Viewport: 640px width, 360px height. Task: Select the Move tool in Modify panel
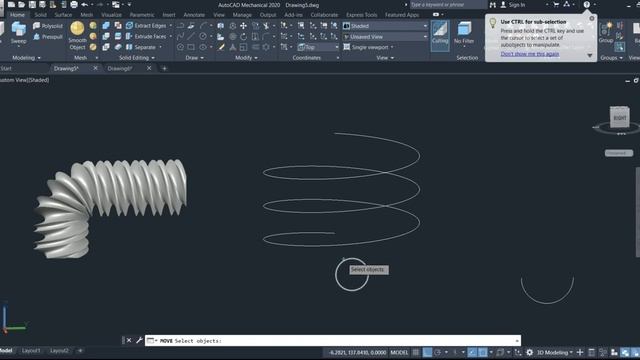coord(243,26)
